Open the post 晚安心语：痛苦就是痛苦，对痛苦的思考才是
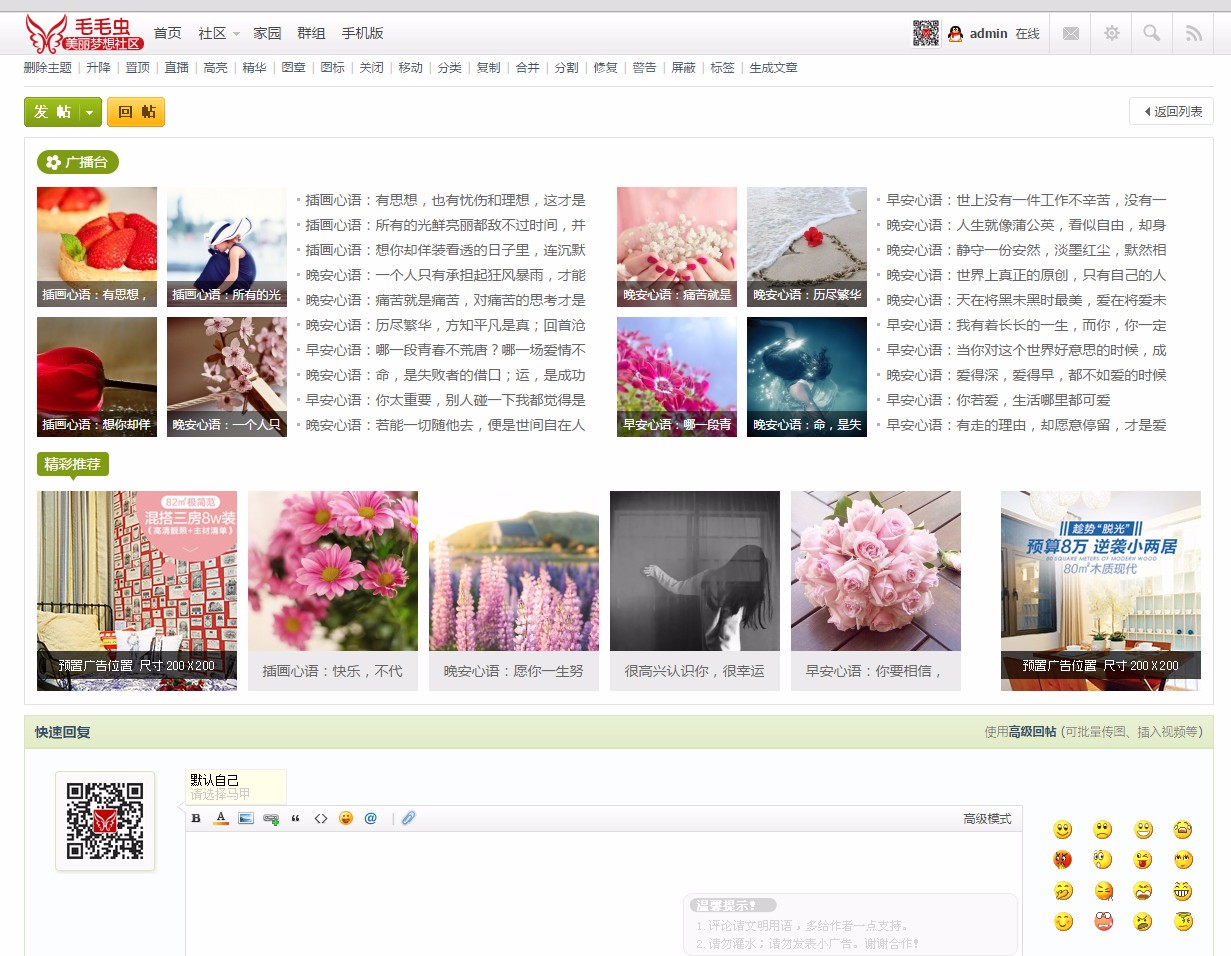Viewport: 1231px width, 956px height. tap(446, 300)
